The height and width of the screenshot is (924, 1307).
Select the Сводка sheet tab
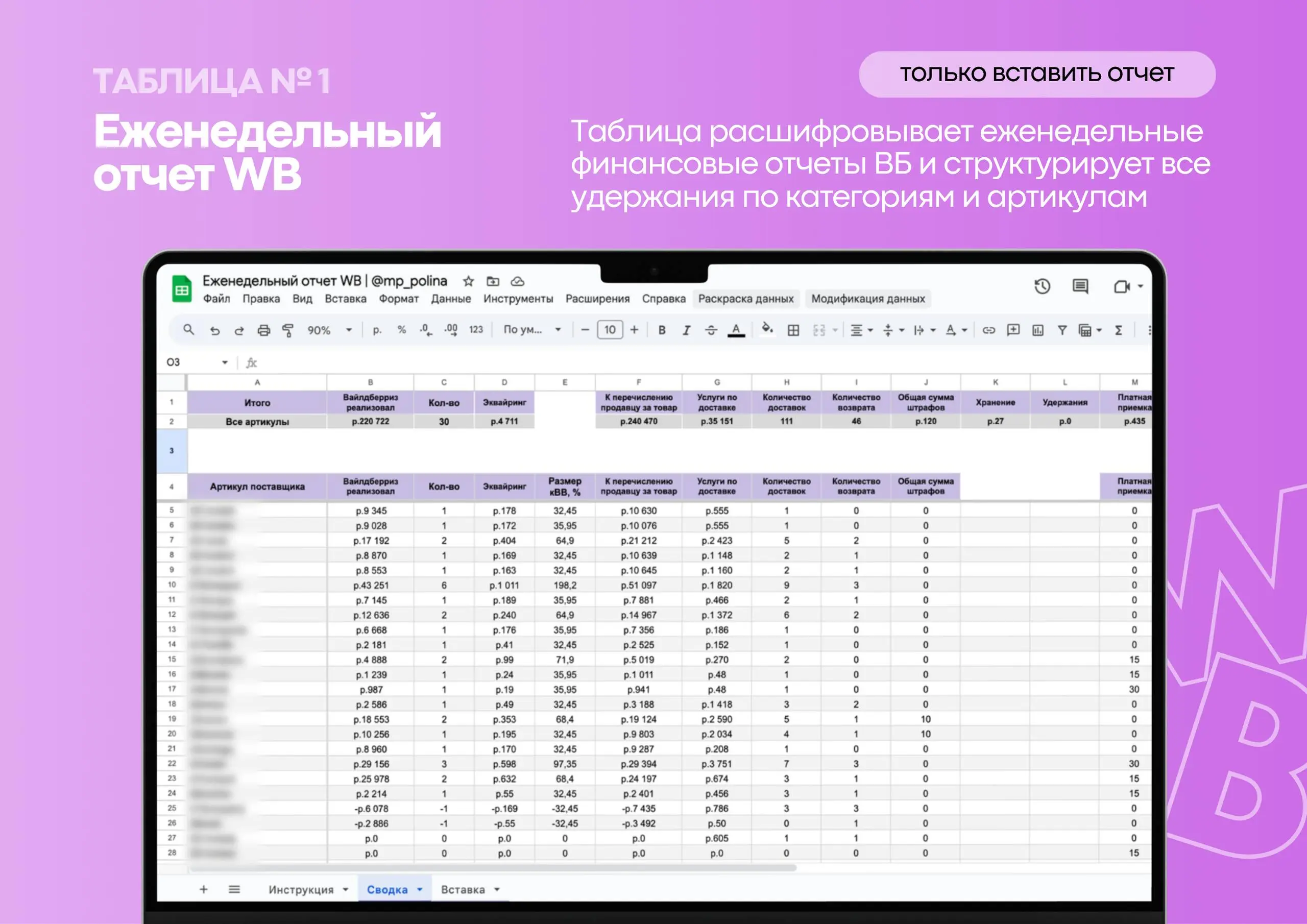395,889
